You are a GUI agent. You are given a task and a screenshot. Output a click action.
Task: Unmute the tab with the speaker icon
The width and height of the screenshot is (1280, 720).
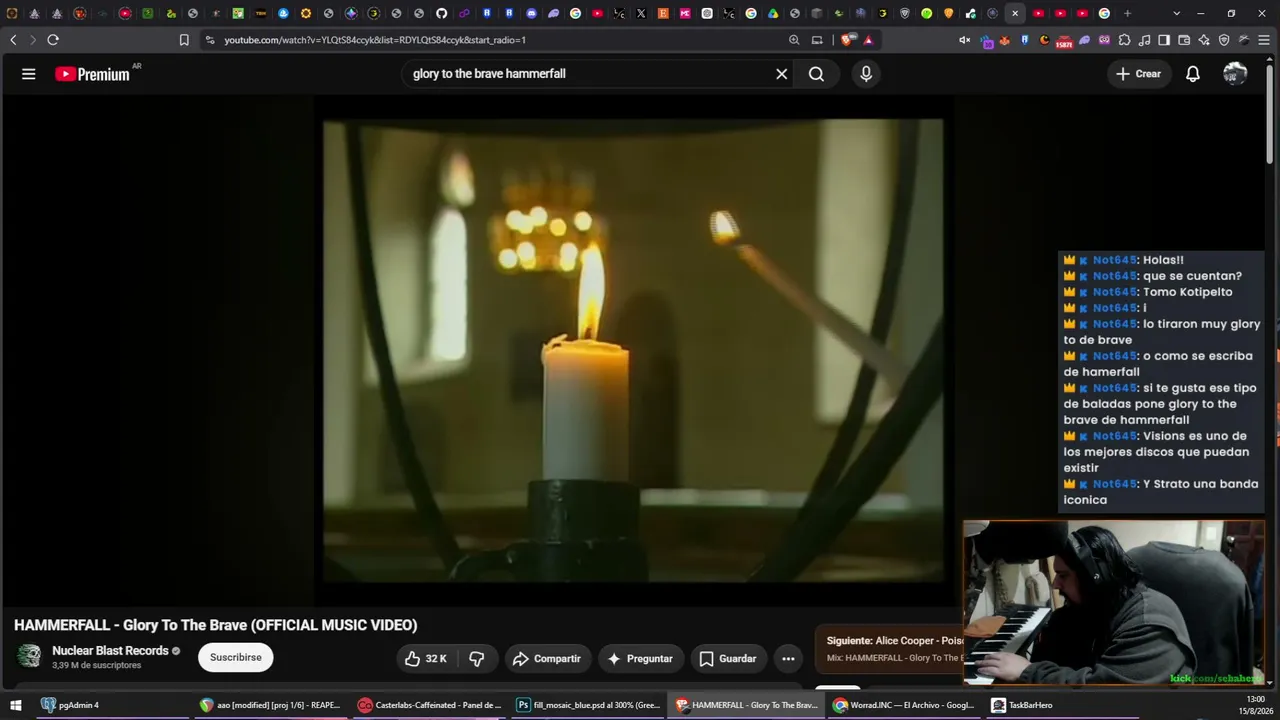tap(964, 40)
